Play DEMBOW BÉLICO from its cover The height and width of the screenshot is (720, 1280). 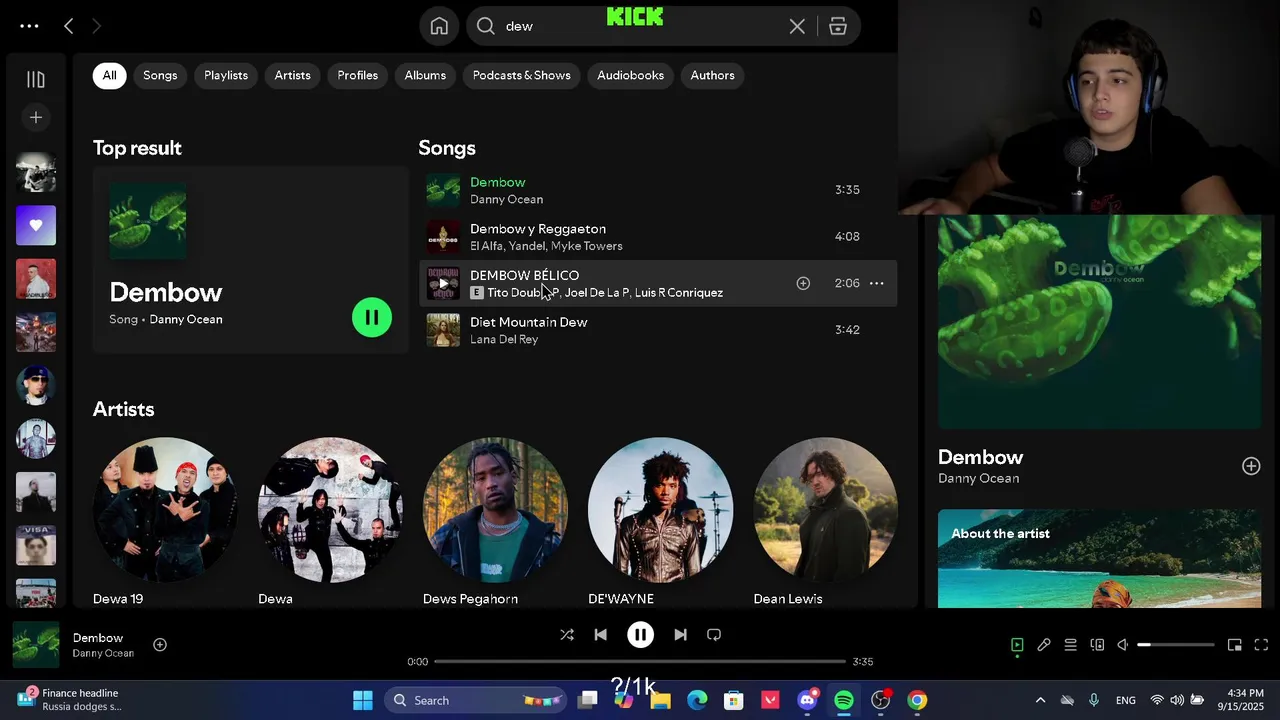coord(443,283)
